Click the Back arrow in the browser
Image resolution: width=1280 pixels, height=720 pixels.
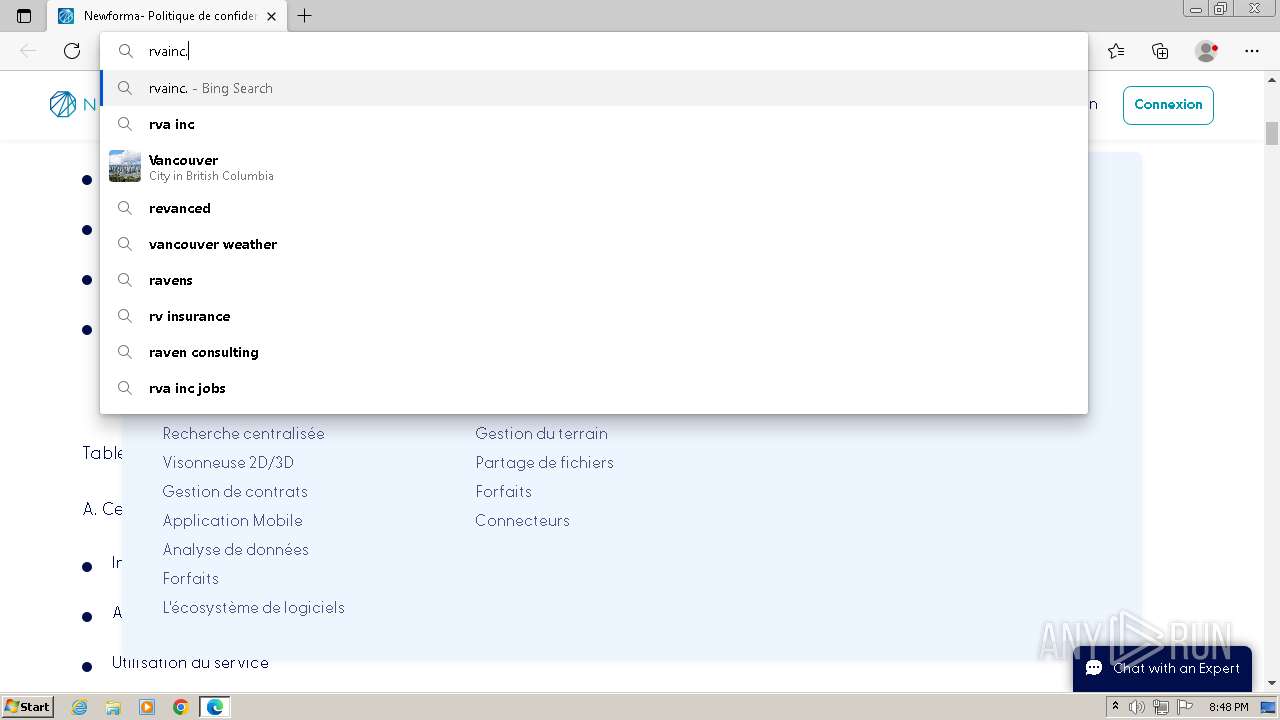click(28, 51)
